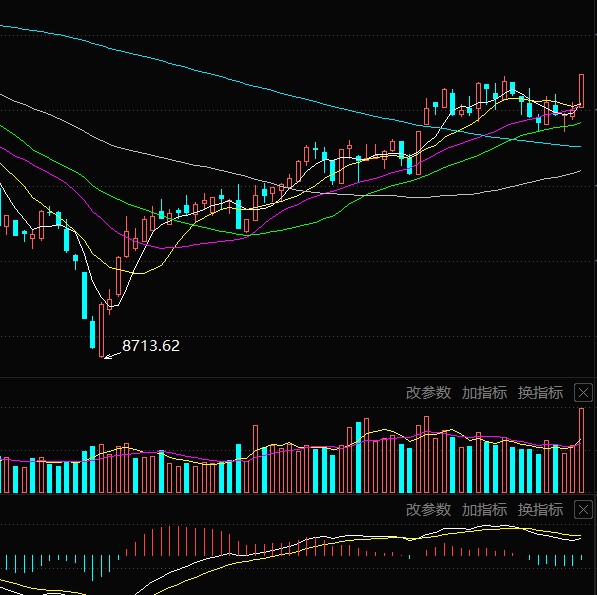Click 换指标 in the MACD indicator panel
The width and height of the screenshot is (597, 595).
coord(540,509)
